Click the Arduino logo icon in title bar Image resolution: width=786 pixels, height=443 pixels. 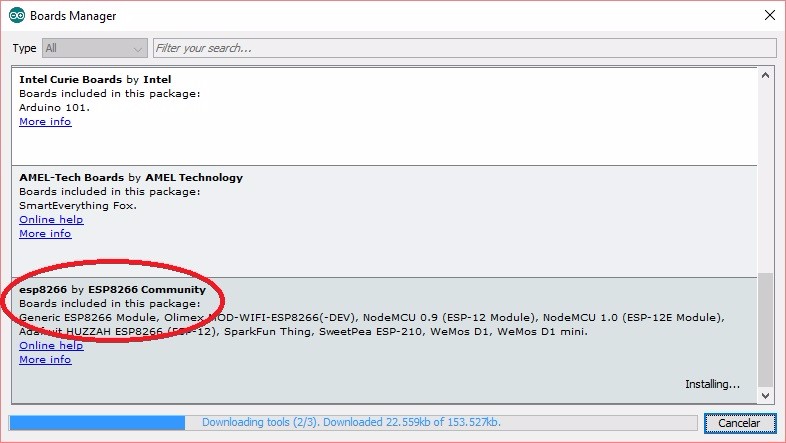(x=17, y=16)
